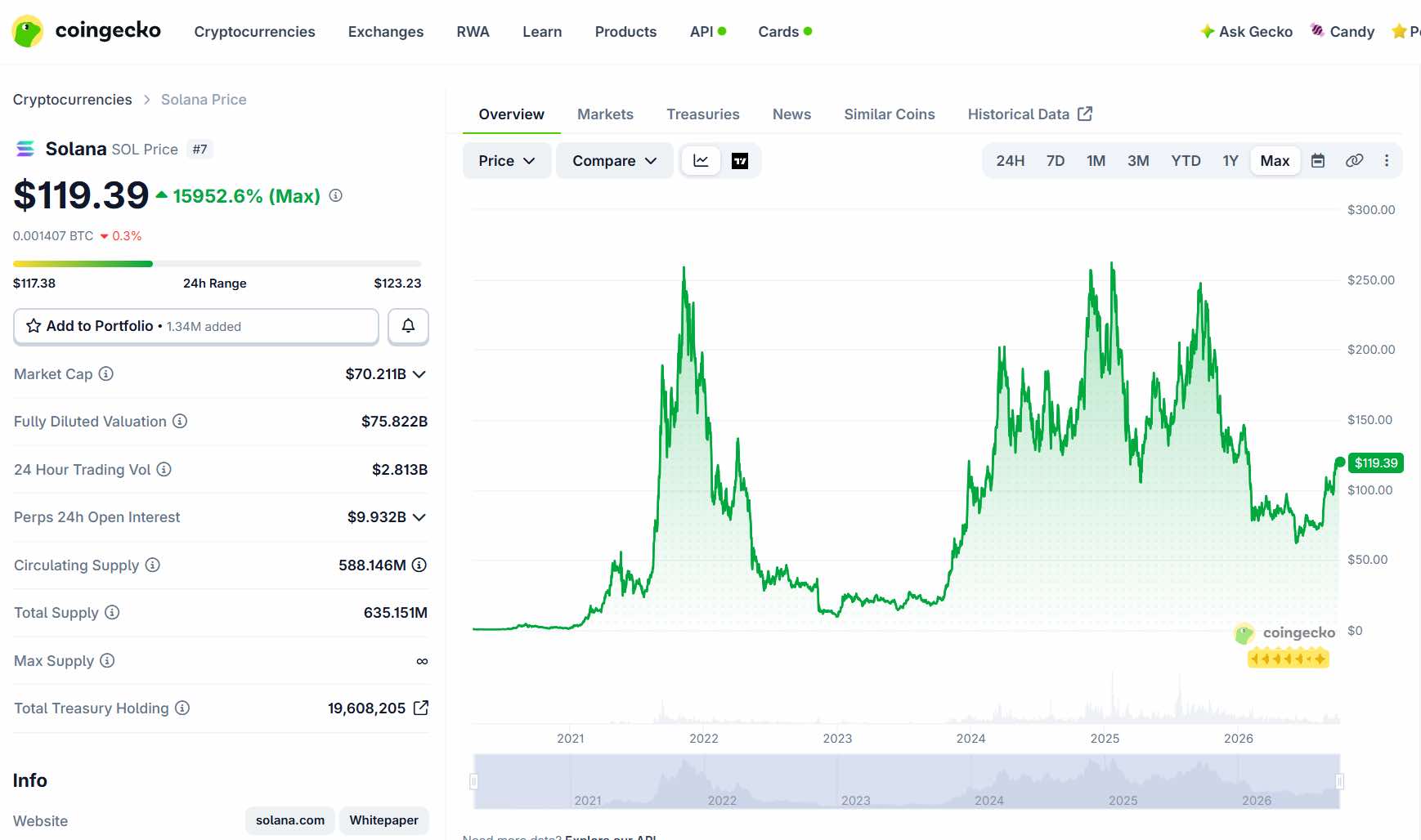
Task: Click the left handle of chart range navigator
Action: click(473, 782)
